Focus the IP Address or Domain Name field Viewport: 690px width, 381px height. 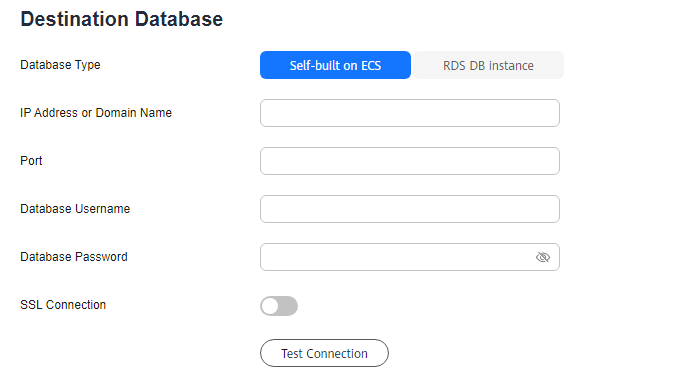(410, 113)
